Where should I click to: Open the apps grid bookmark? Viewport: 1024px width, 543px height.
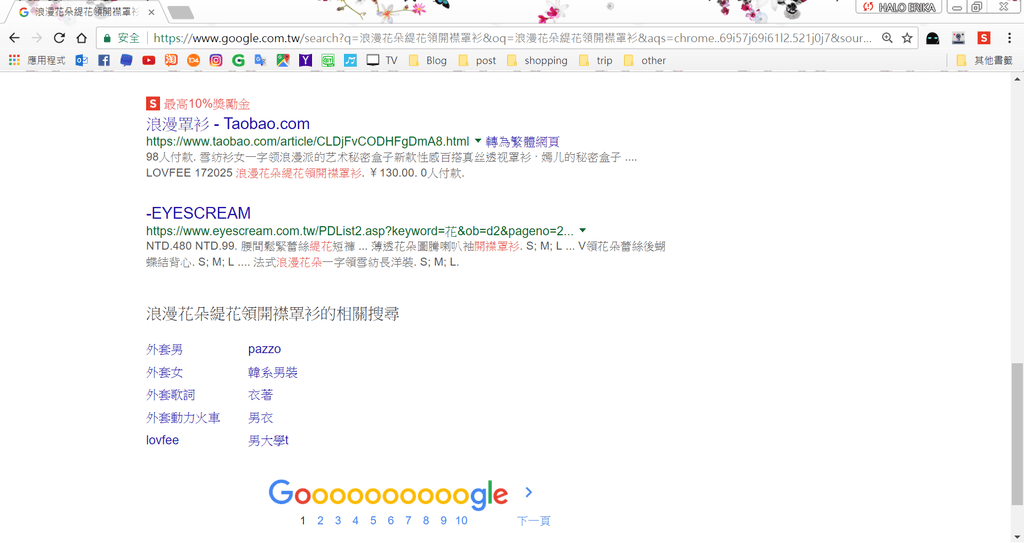pyautogui.click(x=14, y=60)
